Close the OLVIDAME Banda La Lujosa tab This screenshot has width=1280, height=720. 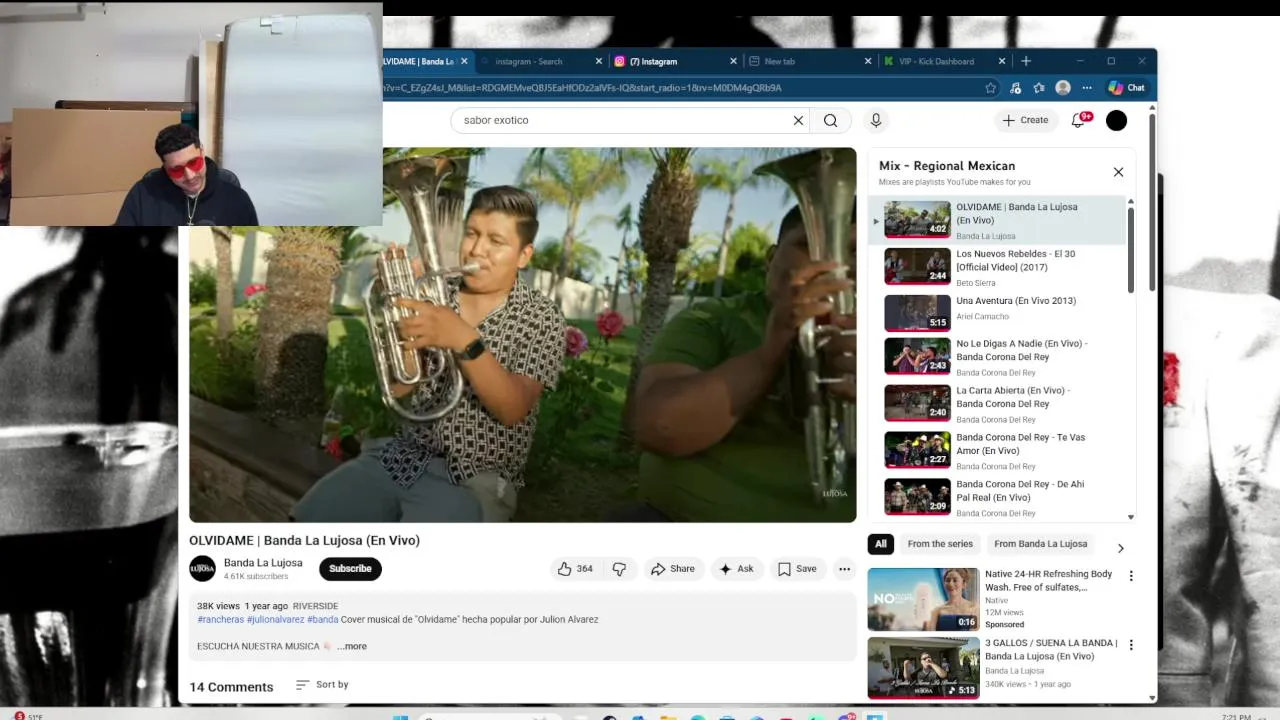tap(464, 61)
